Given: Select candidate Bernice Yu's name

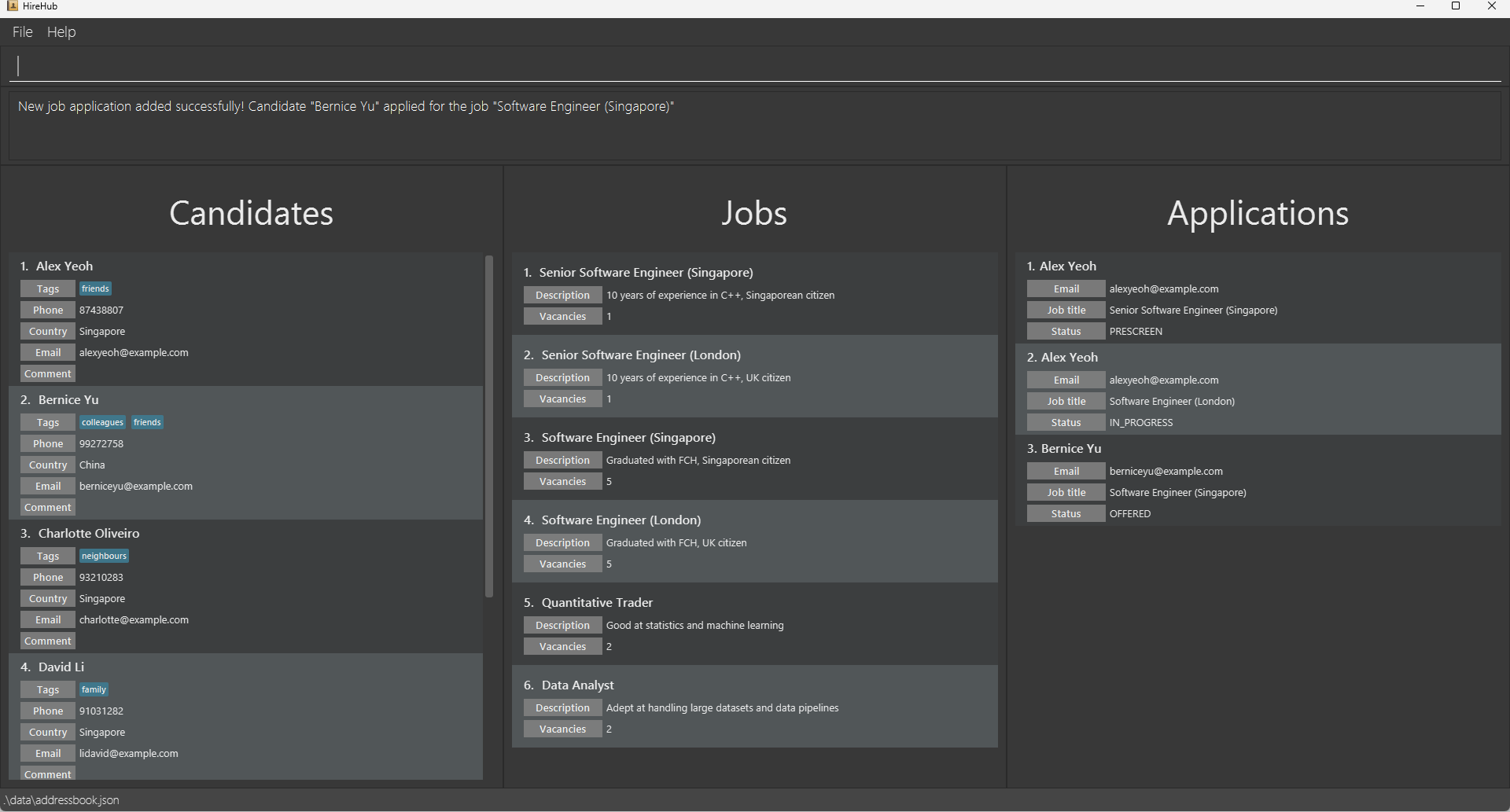Looking at the screenshot, I should 68,399.
